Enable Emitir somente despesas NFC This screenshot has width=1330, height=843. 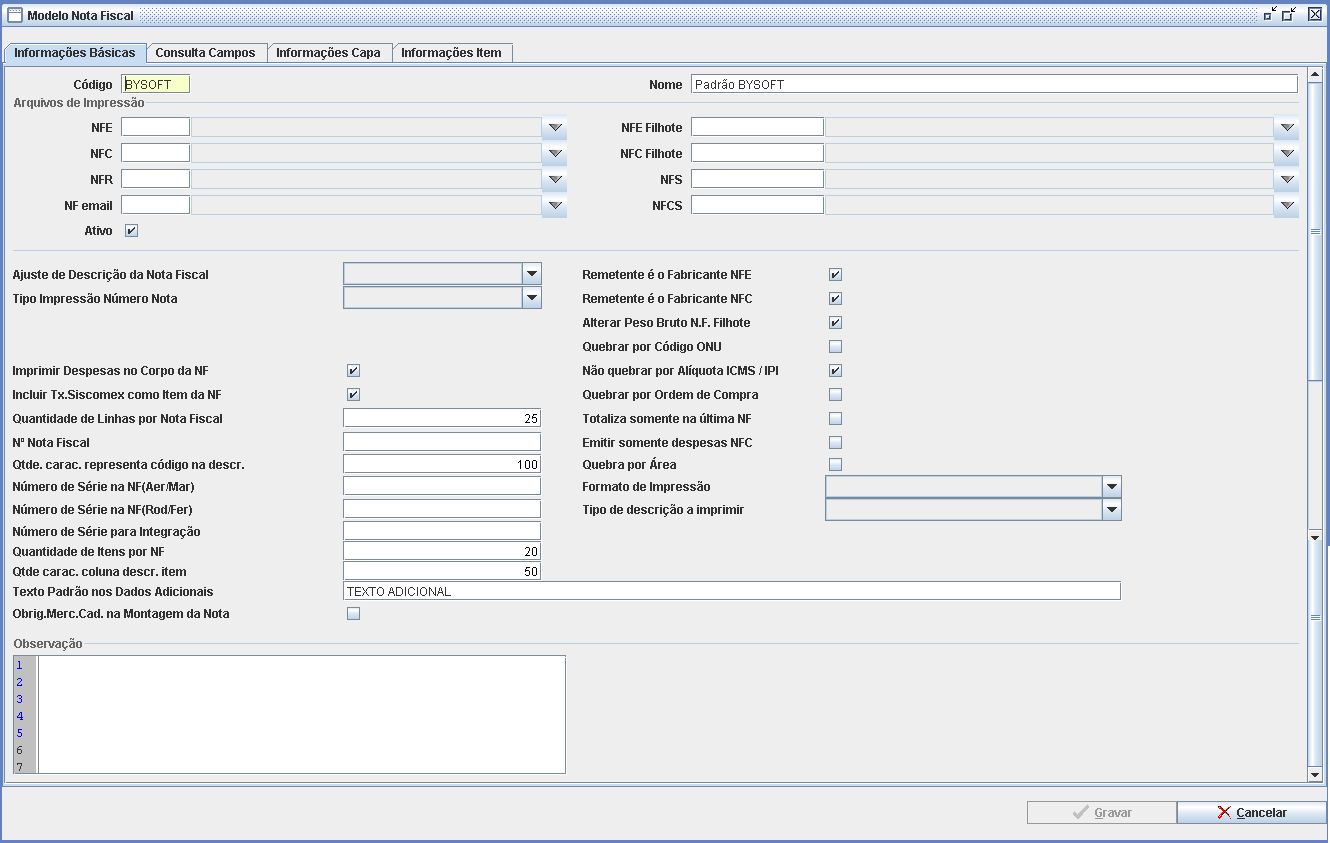click(836, 443)
